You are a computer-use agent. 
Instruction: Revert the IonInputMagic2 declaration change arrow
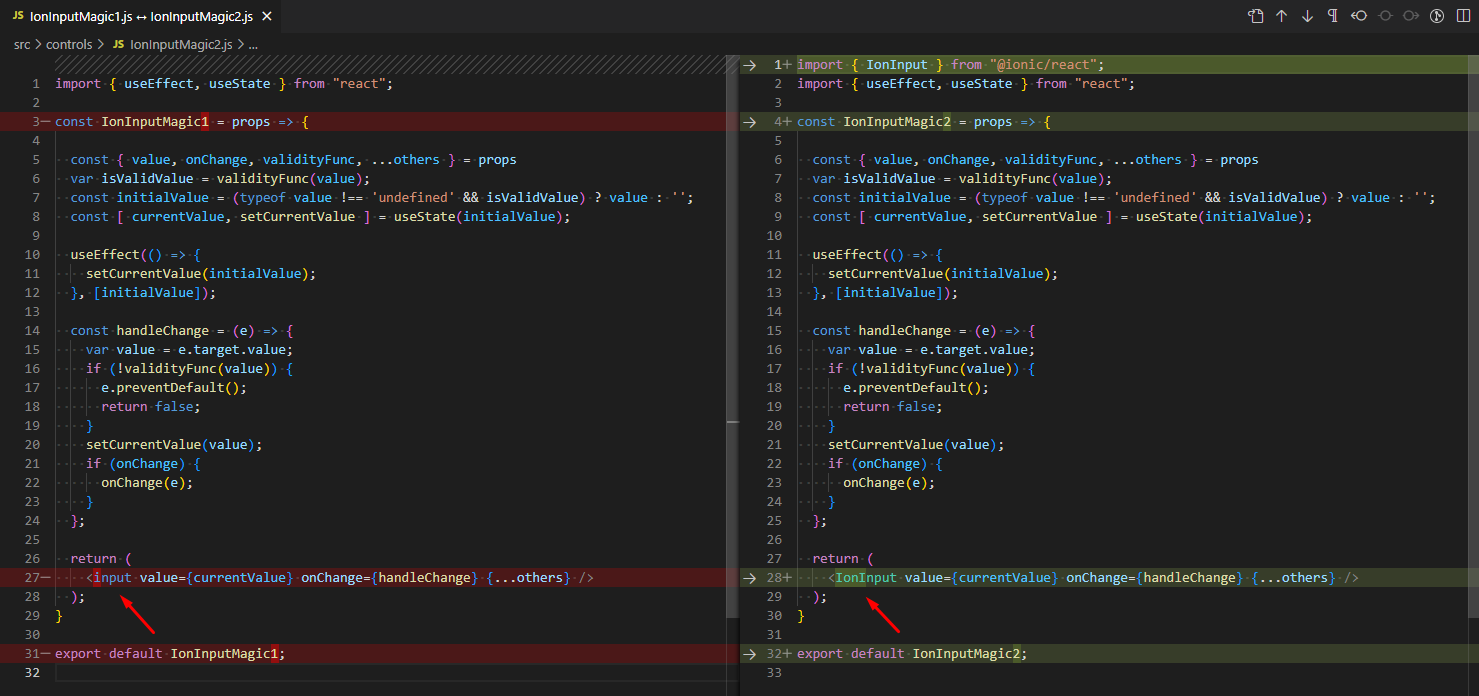click(x=749, y=122)
